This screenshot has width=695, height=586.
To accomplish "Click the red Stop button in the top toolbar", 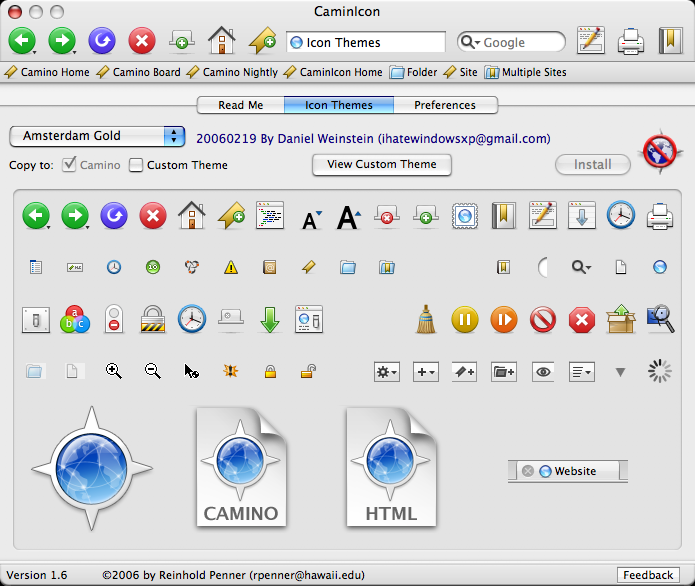I will [x=142, y=41].
